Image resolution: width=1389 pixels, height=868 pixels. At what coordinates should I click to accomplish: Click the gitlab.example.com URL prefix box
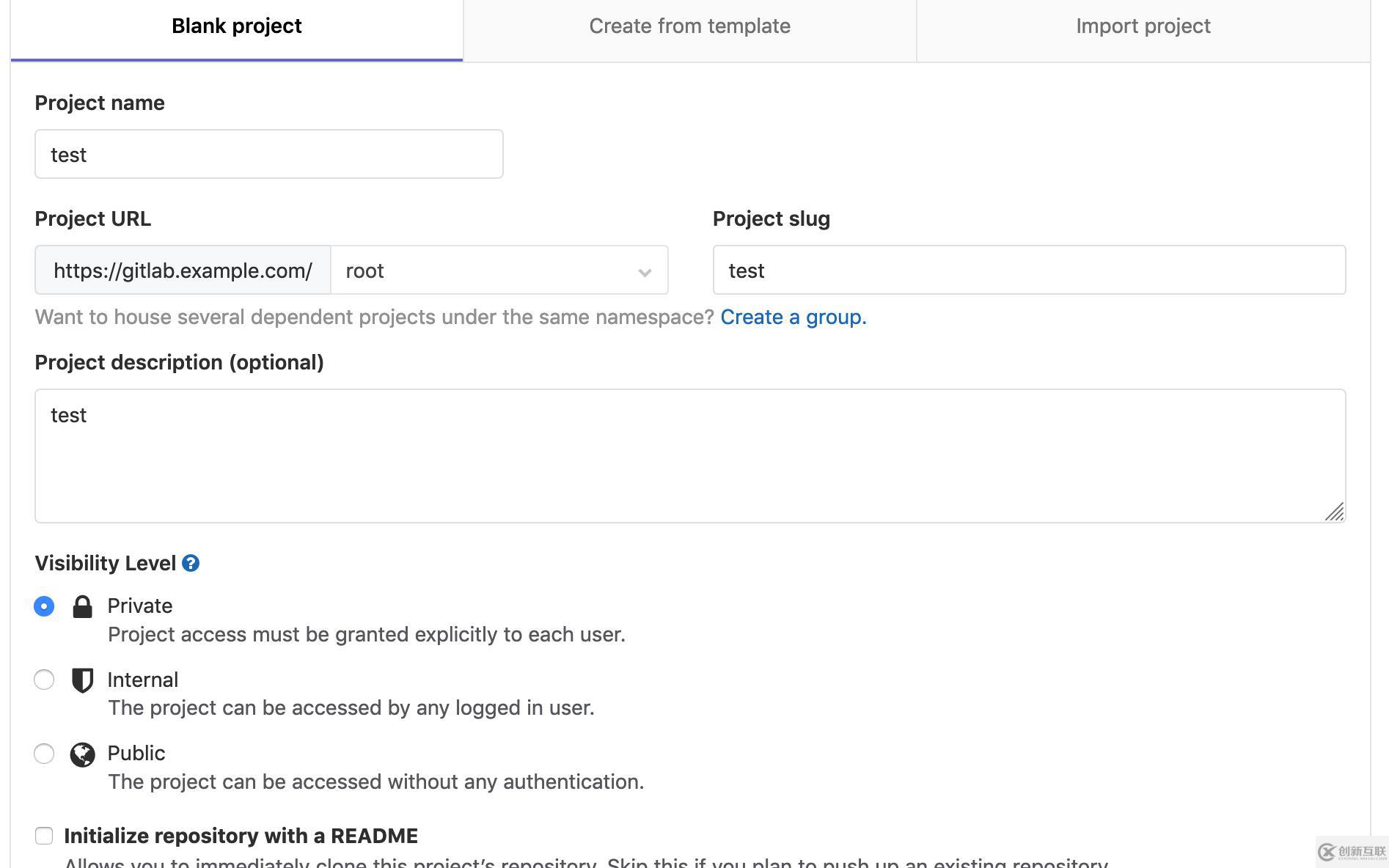pos(183,271)
